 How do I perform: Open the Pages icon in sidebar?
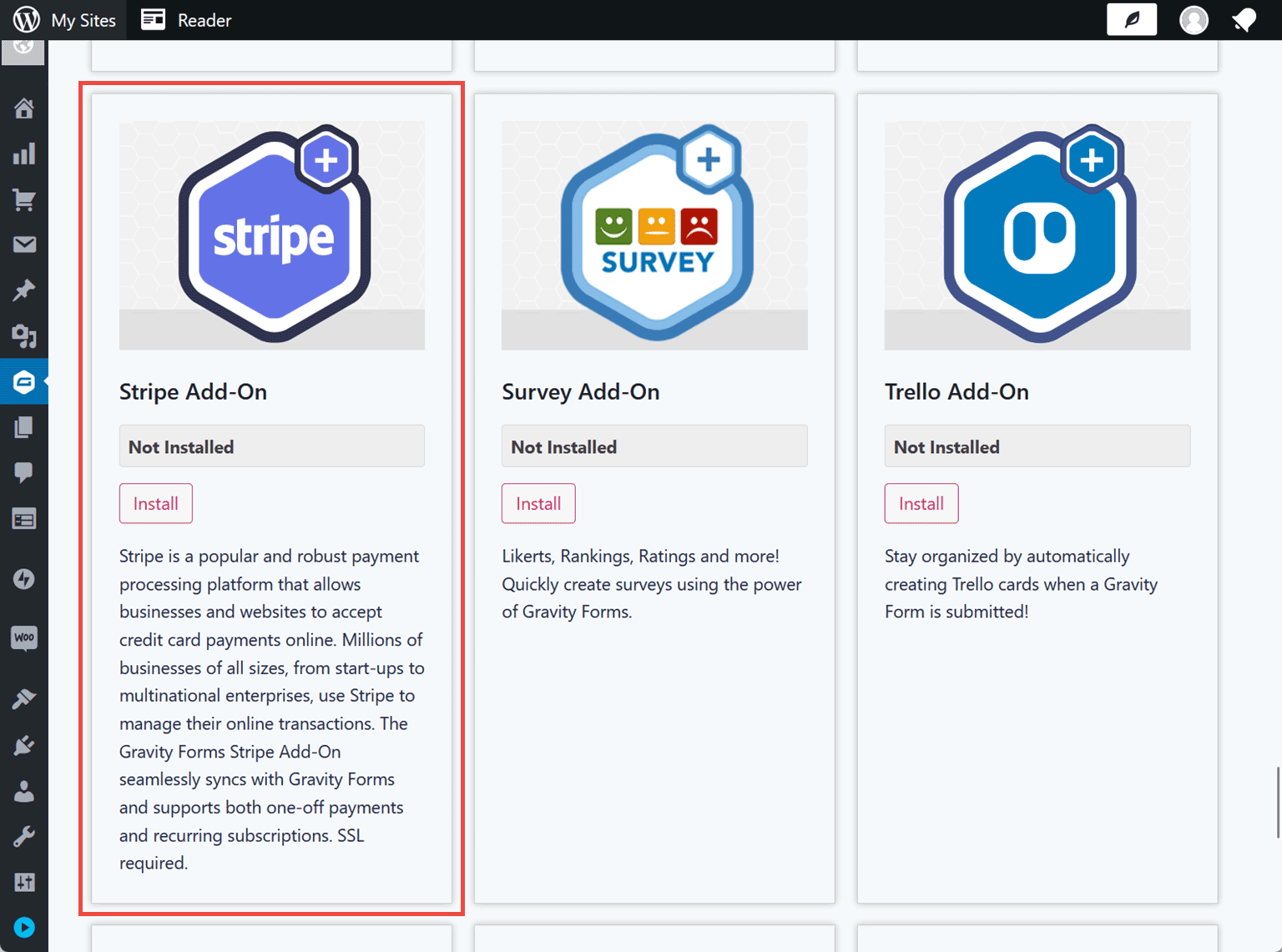pyautogui.click(x=24, y=427)
